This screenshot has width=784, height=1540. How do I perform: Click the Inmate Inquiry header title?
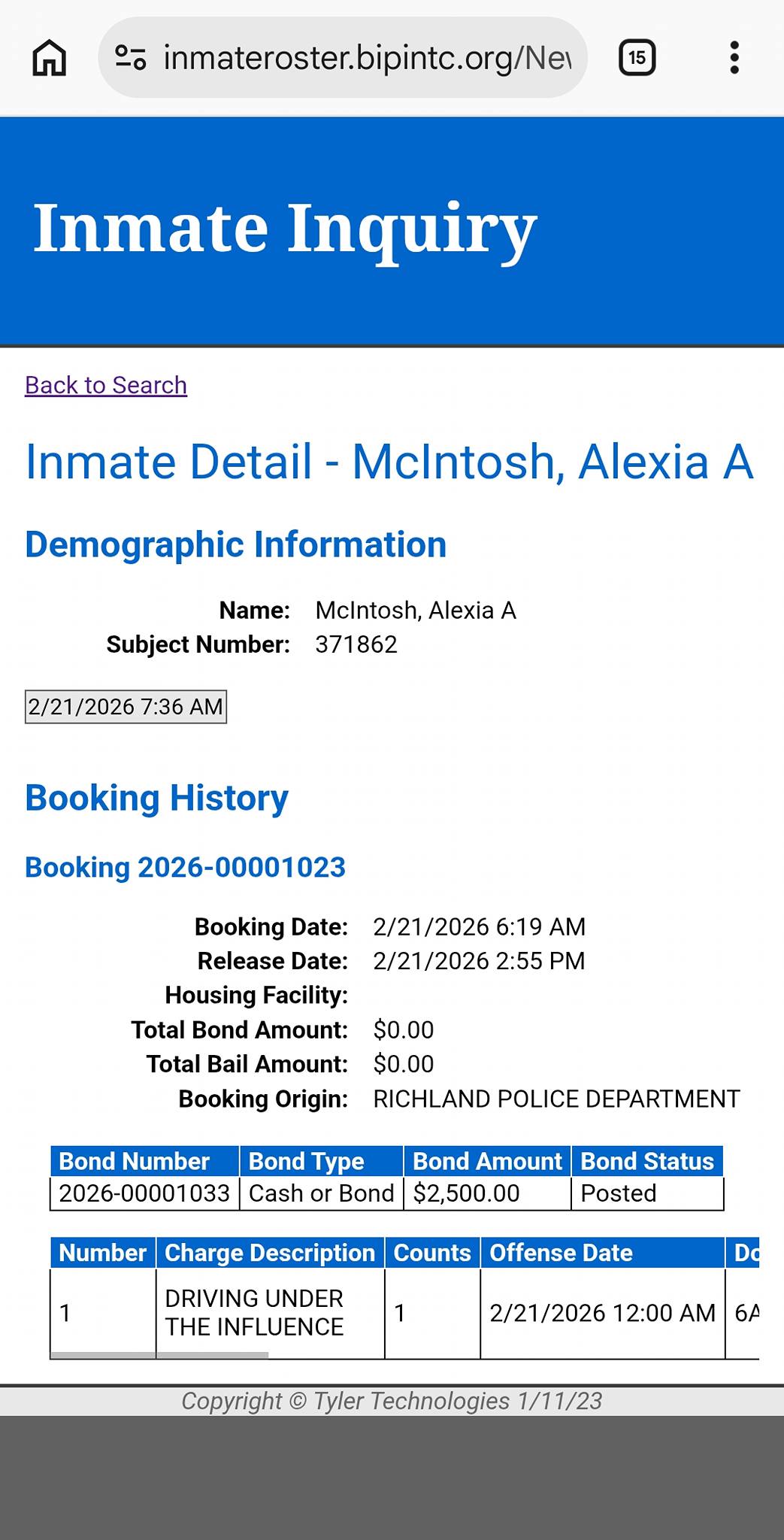(x=285, y=228)
